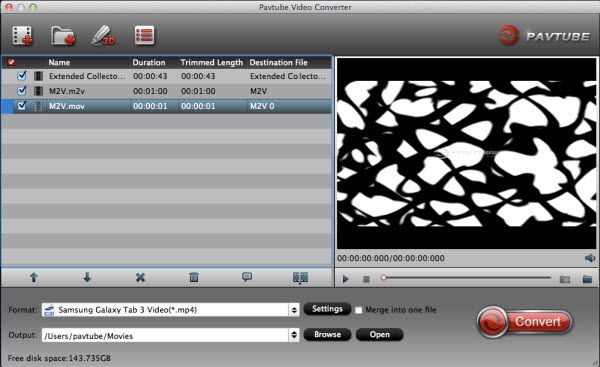The height and width of the screenshot is (367, 600).
Task: Move selected item up with the up arrow
Action: point(34,277)
